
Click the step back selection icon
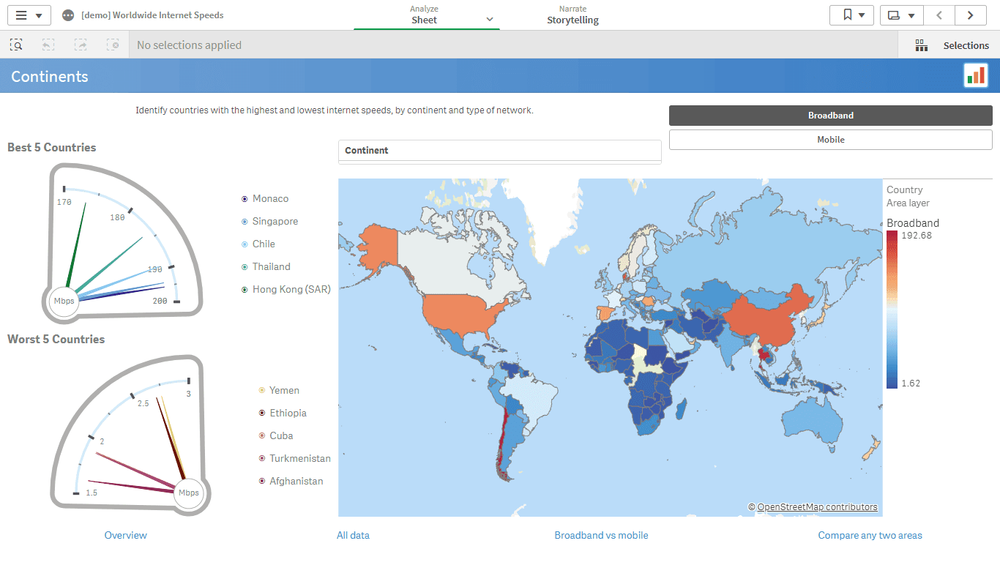(x=49, y=45)
